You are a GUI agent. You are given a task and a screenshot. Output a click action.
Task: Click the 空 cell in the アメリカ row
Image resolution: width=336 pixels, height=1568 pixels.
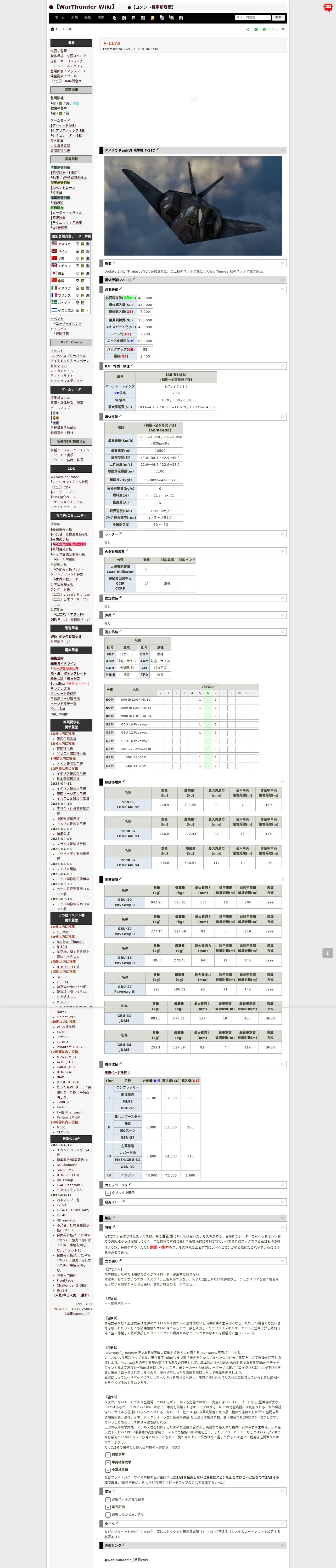[77, 244]
